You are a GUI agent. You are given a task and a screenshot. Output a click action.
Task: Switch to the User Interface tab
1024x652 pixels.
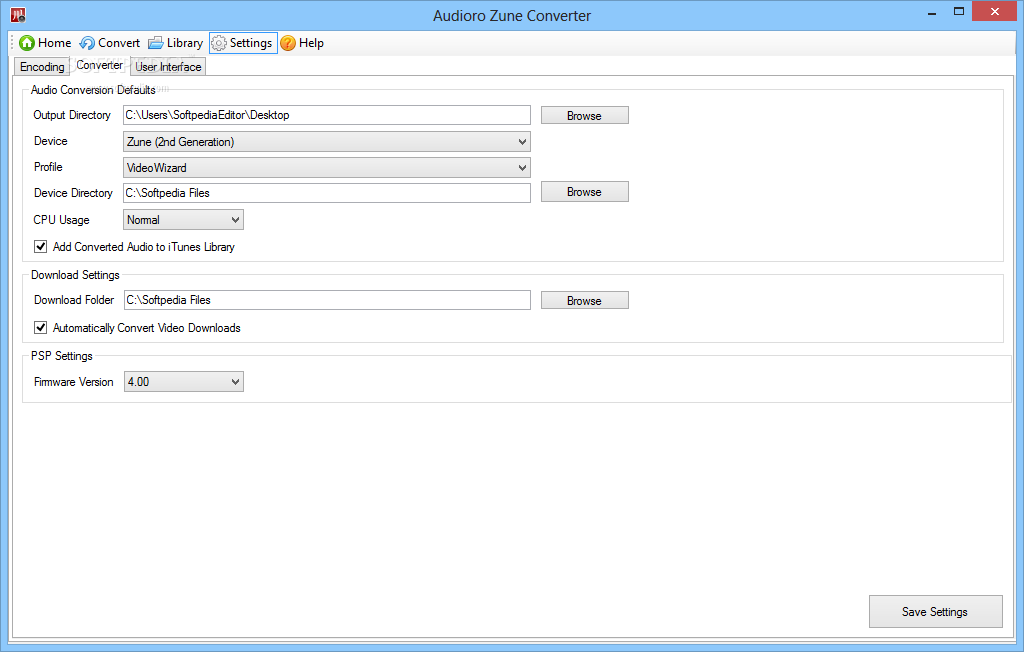pos(168,67)
